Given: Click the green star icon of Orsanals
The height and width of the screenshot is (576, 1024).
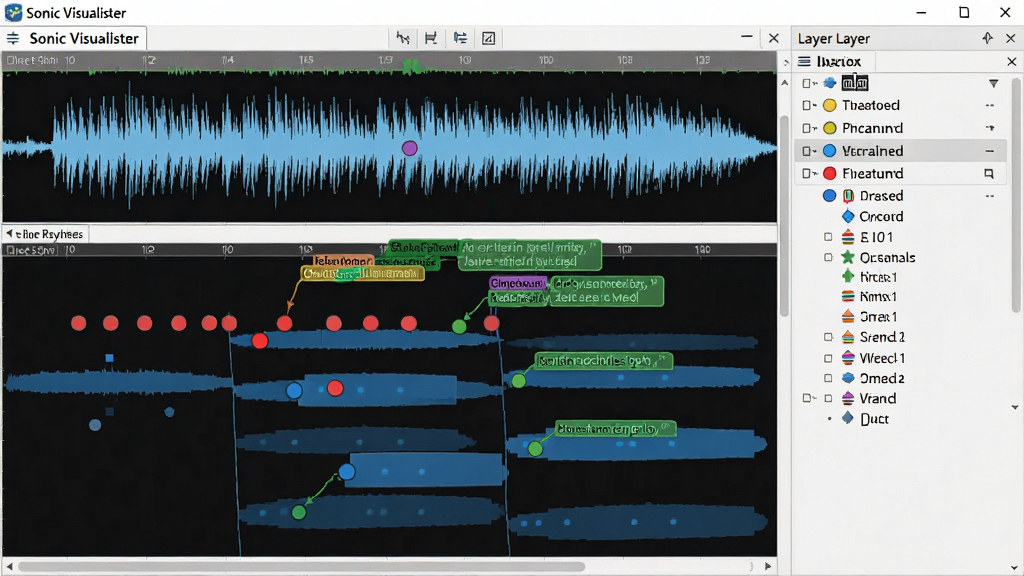Looking at the screenshot, I should (848, 257).
